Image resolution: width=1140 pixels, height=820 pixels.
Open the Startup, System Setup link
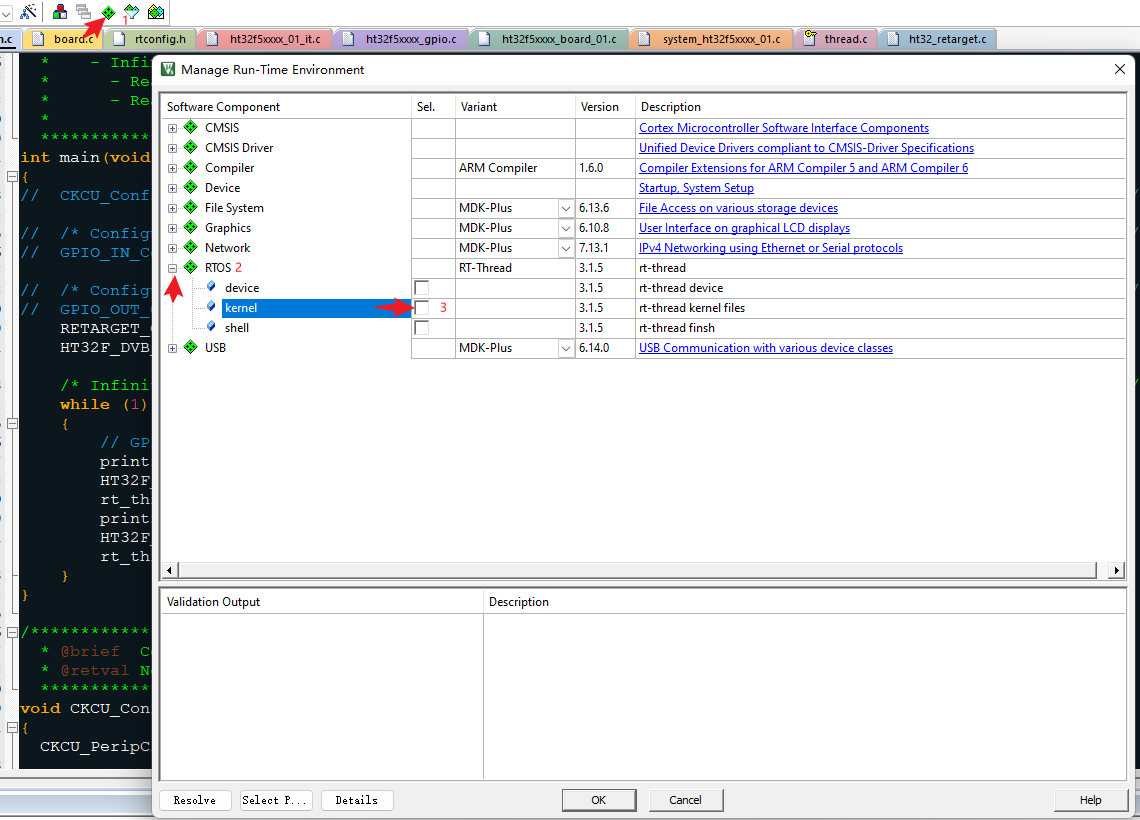[x=696, y=188]
